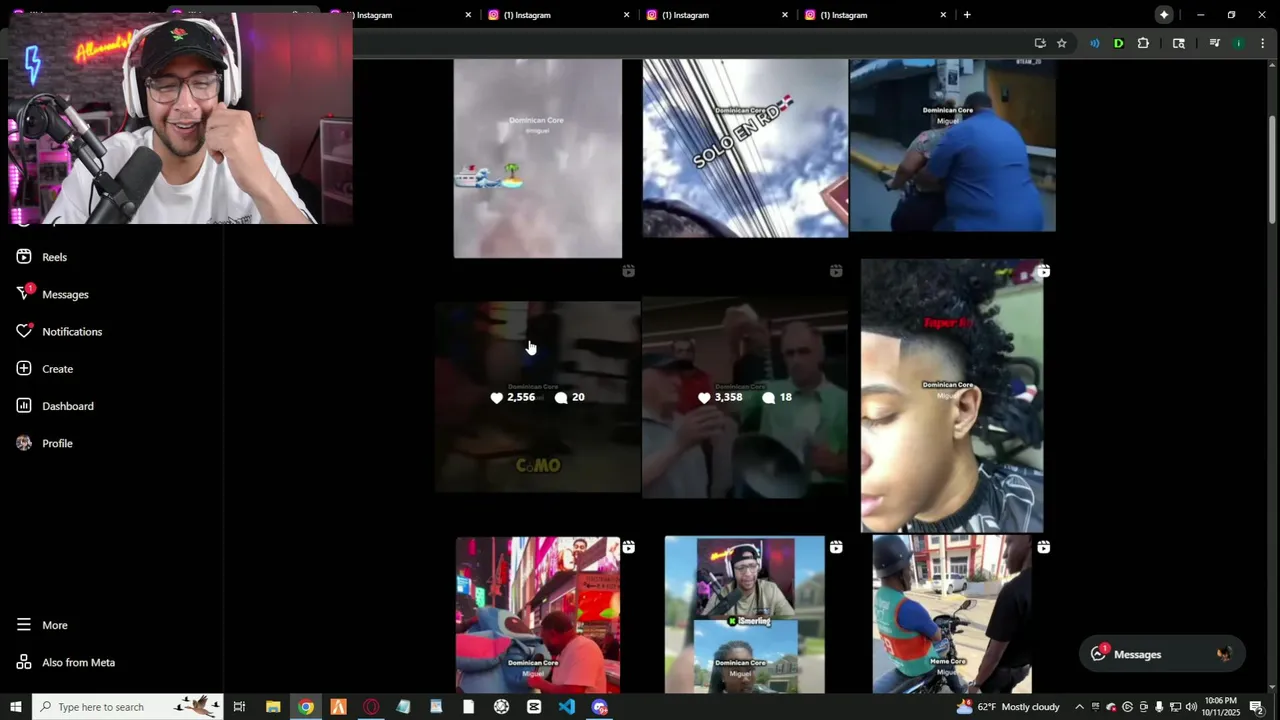Click the Gemini sparkle button in Chrome
Viewport: 1280px width, 720px height.
coord(1164,15)
